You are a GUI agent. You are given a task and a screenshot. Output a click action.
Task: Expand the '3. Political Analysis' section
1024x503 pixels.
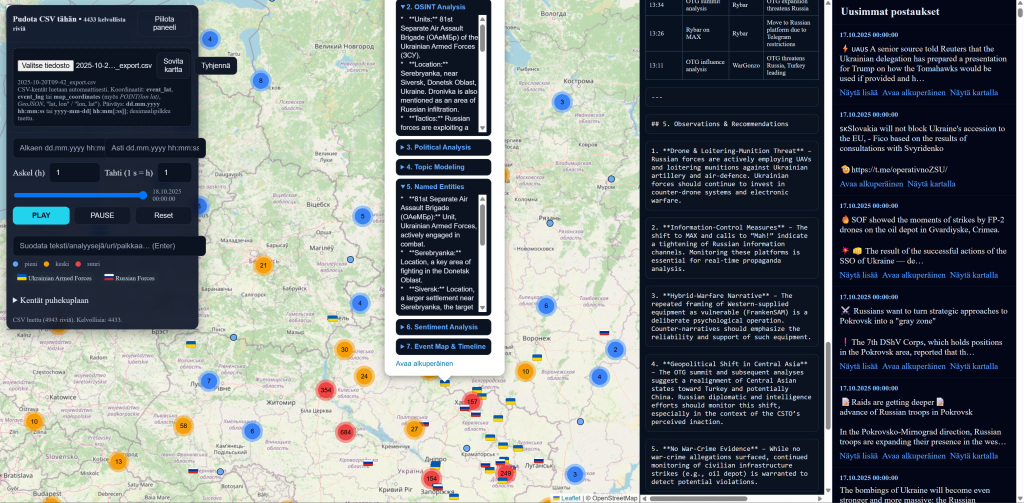coord(442,147)
